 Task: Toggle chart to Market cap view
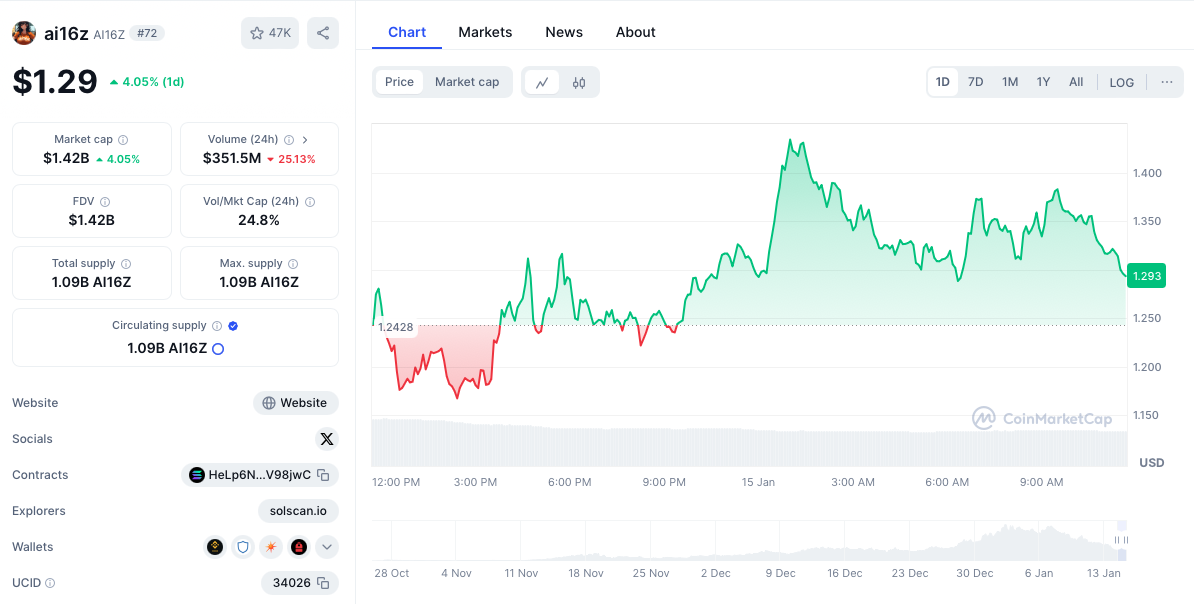(466, 82)
